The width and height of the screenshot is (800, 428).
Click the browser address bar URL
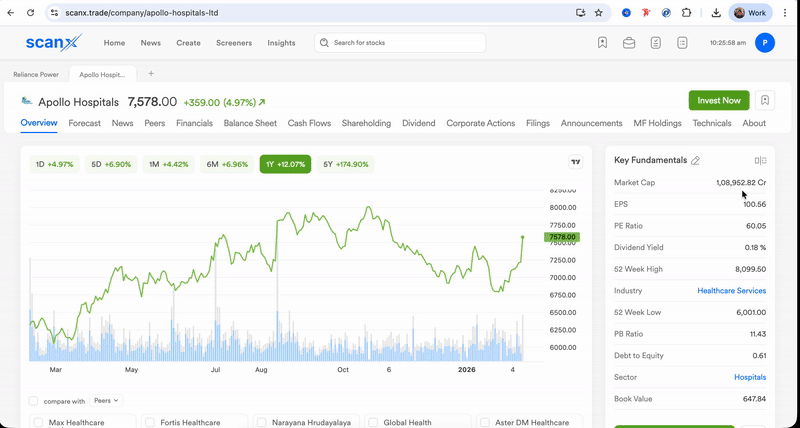(142, 13)
